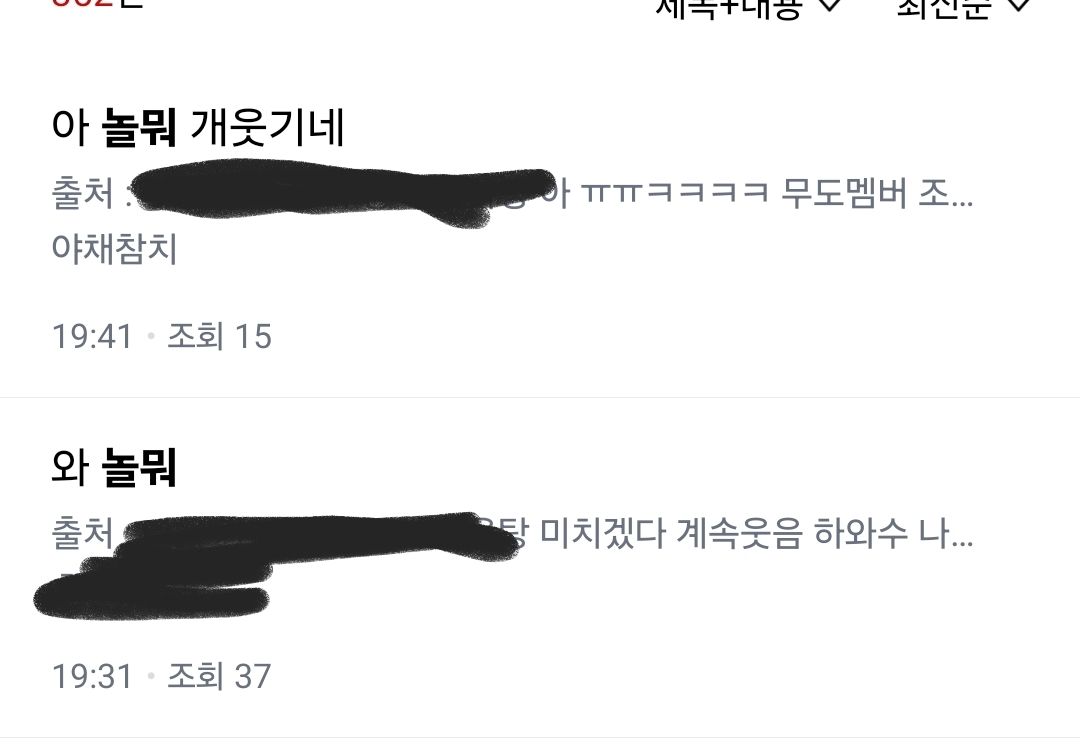Click bold 놀뭐 keyword in second title
Image resolution: width=1080 pixels, height=748 pixels.
click(x=138, y=467)
